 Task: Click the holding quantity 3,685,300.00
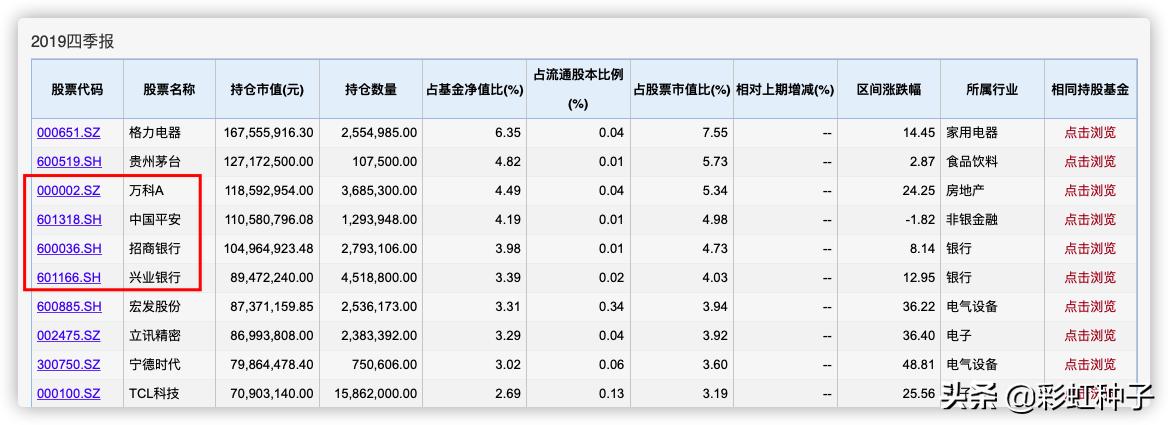pyautogui.click(x=379, y=191)
